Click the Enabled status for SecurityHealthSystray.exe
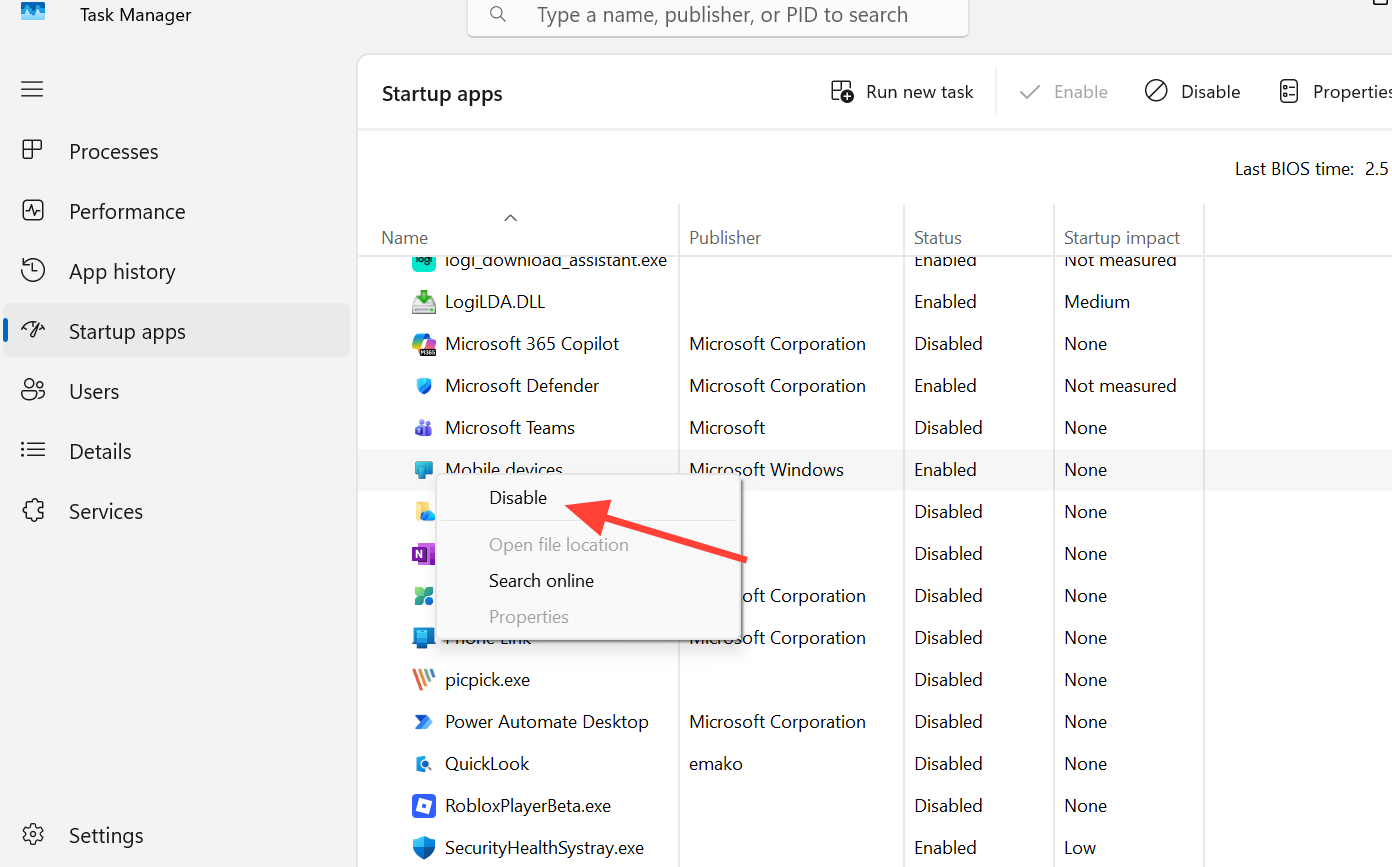Screen dimensions: 1392x867 pos(945,848)
